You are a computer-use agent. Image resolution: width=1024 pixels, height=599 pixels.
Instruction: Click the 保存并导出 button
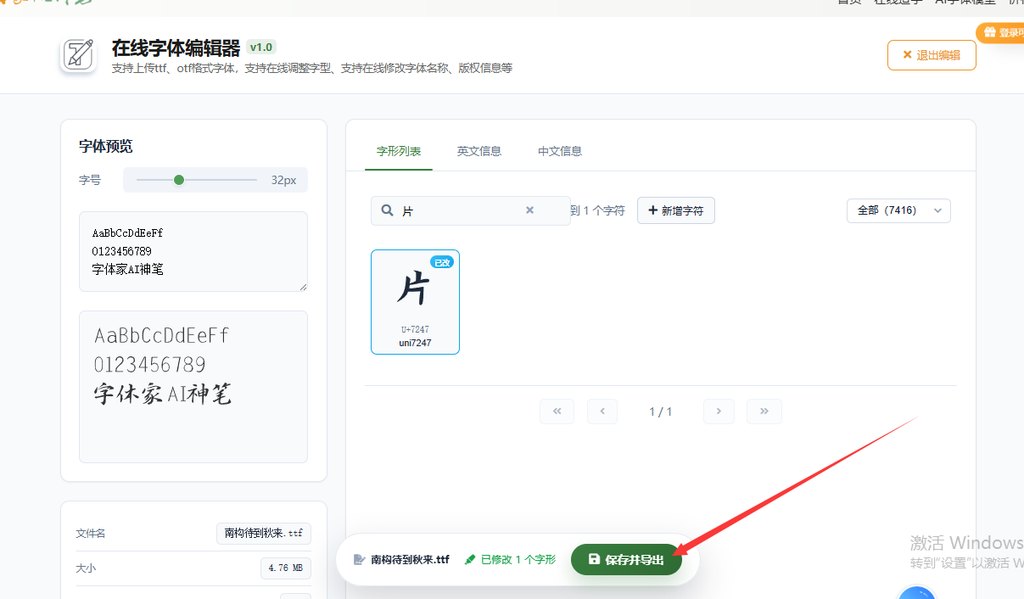626,559
